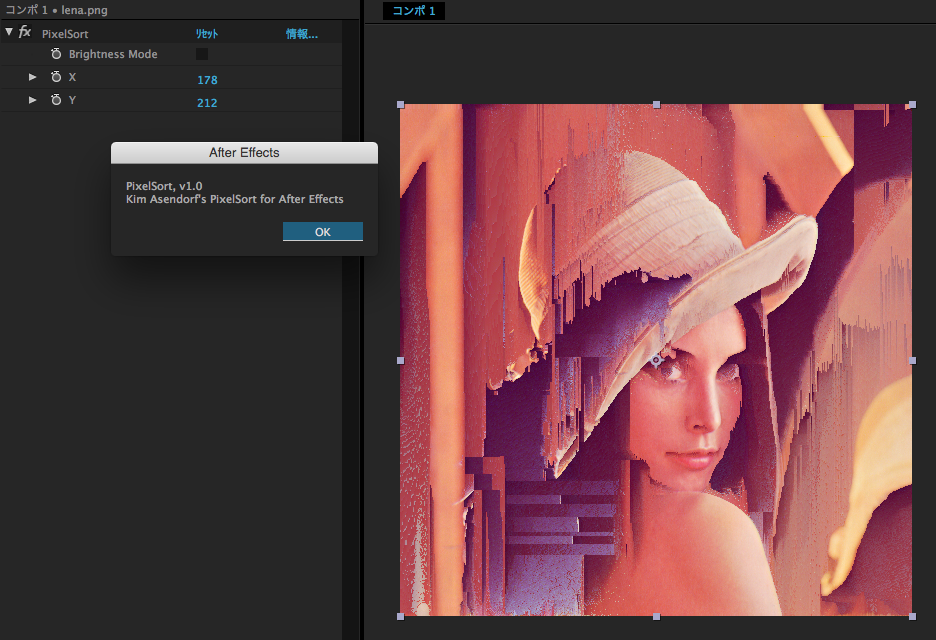The width and height of the screenshot is (936, 640).
Task: Toggle the PixelSort fx effect switch
Action: click(25, 32)
